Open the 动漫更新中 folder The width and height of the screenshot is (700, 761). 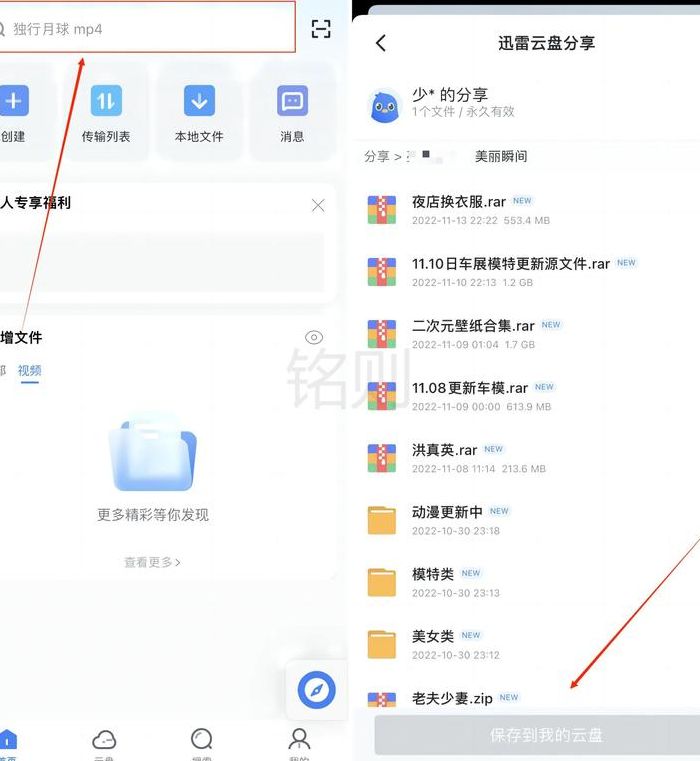click(x=527, y=520)
